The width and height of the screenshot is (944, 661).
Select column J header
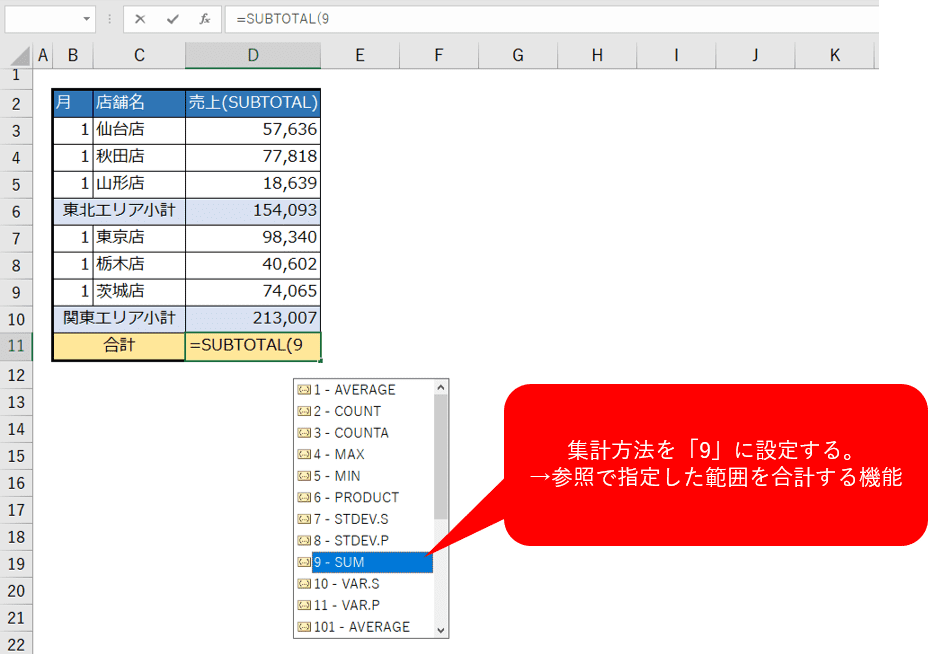[x=755, y=55]
